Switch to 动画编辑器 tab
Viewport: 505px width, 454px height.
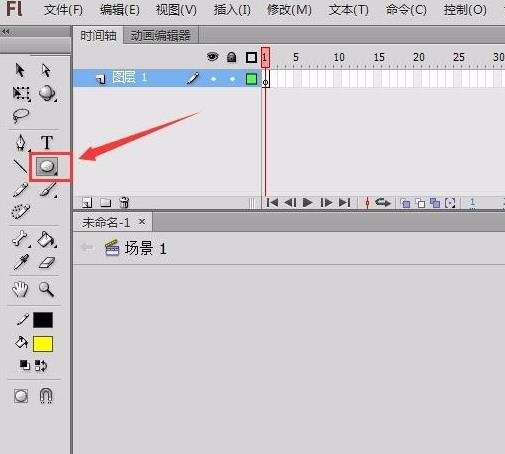tap(161, 35)
